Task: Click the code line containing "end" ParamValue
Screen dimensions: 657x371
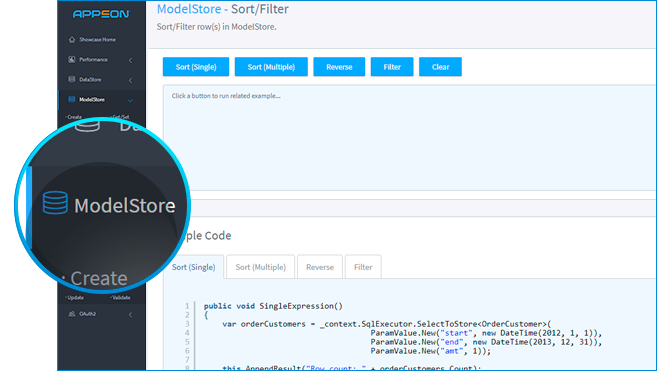Action: coord(486,342)
